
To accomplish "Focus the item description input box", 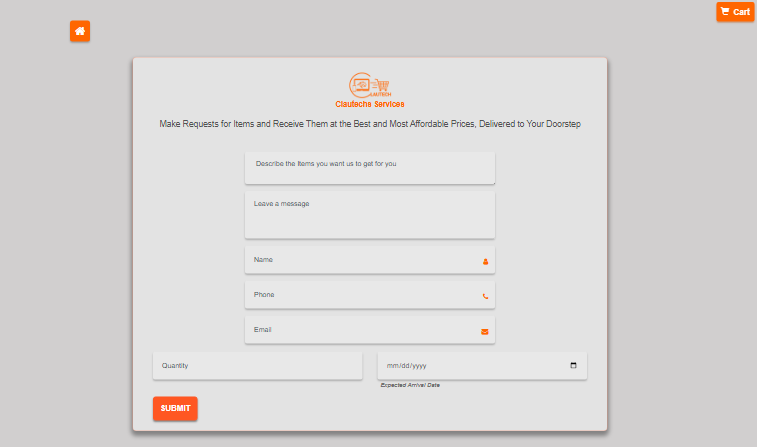I will 369,166.
